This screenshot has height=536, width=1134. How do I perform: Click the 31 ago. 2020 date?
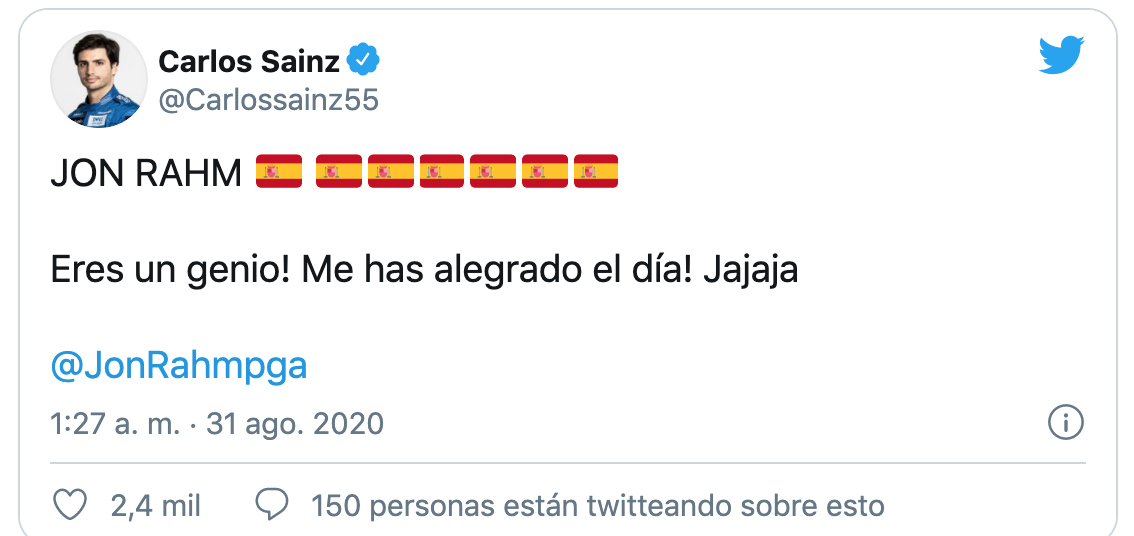click(x=295, y=423)
